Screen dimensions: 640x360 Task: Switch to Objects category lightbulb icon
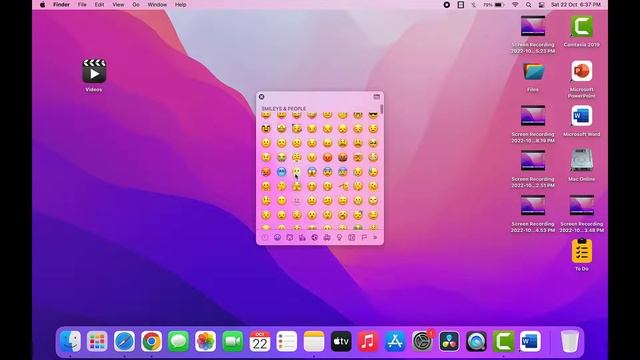click(x=339, y=237)
